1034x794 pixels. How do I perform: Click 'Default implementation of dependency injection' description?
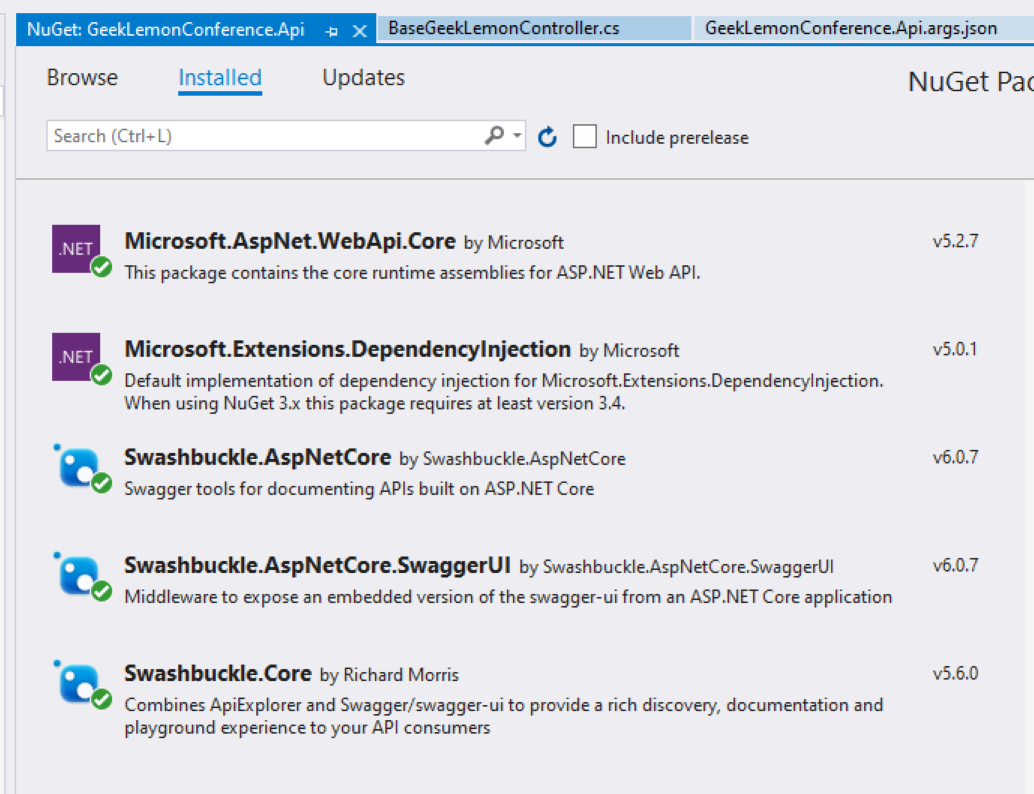point(504,392)
